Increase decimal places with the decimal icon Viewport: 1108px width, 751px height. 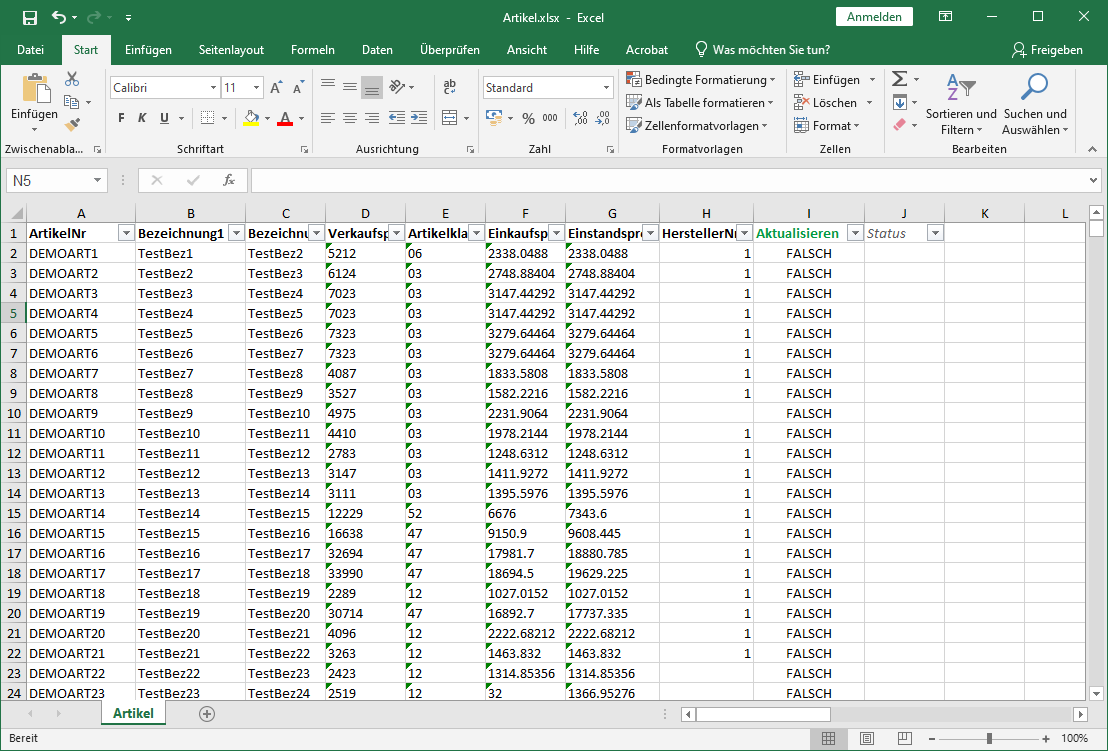pos(578,119)
